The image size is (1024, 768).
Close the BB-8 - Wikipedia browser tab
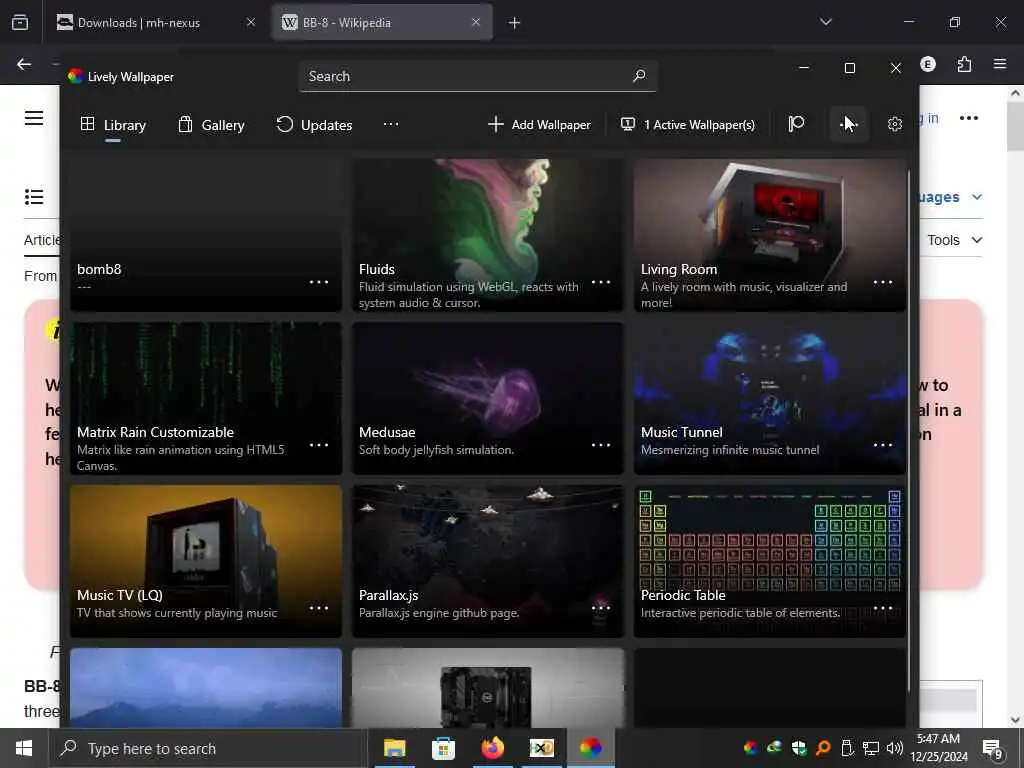pos(476,22)
